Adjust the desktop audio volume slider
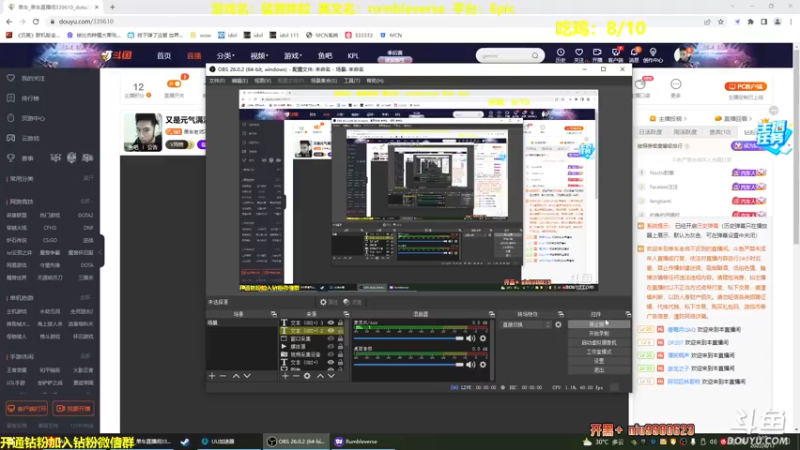800x450 pixels. 409,364
